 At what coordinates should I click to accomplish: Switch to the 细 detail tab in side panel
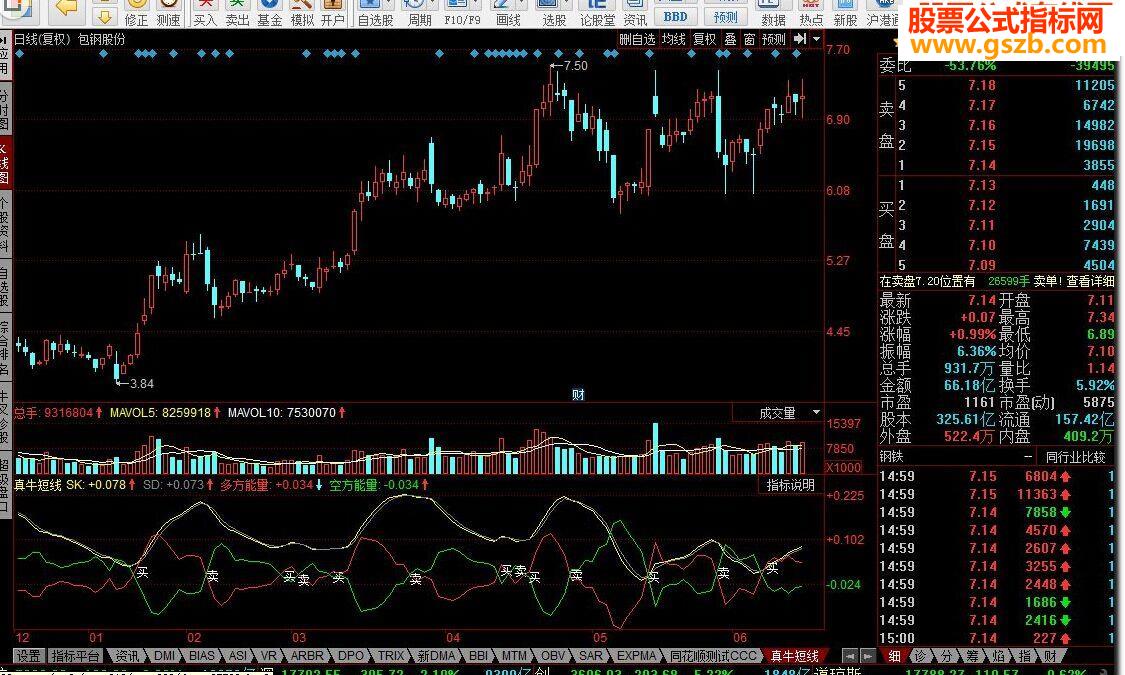coord(894,656)
